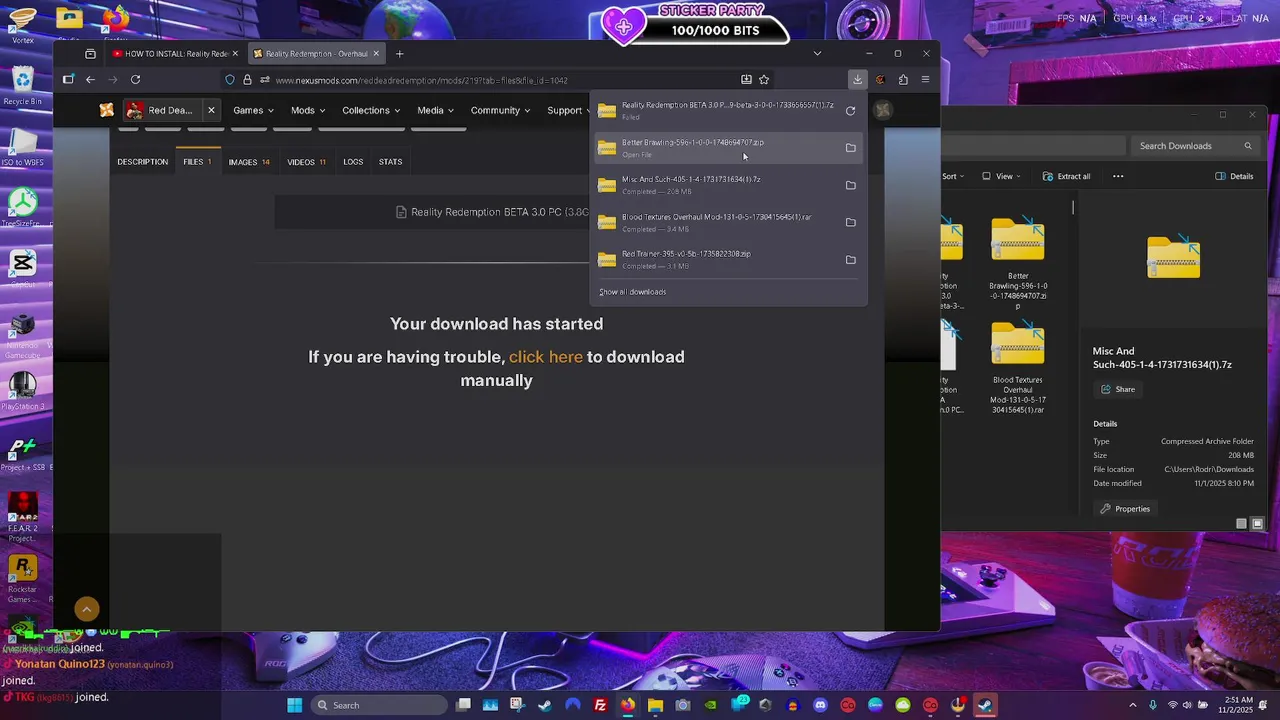Toggle Details pane in File Explorer
Screen dimensions: 1280x720
pos(1234,176)
